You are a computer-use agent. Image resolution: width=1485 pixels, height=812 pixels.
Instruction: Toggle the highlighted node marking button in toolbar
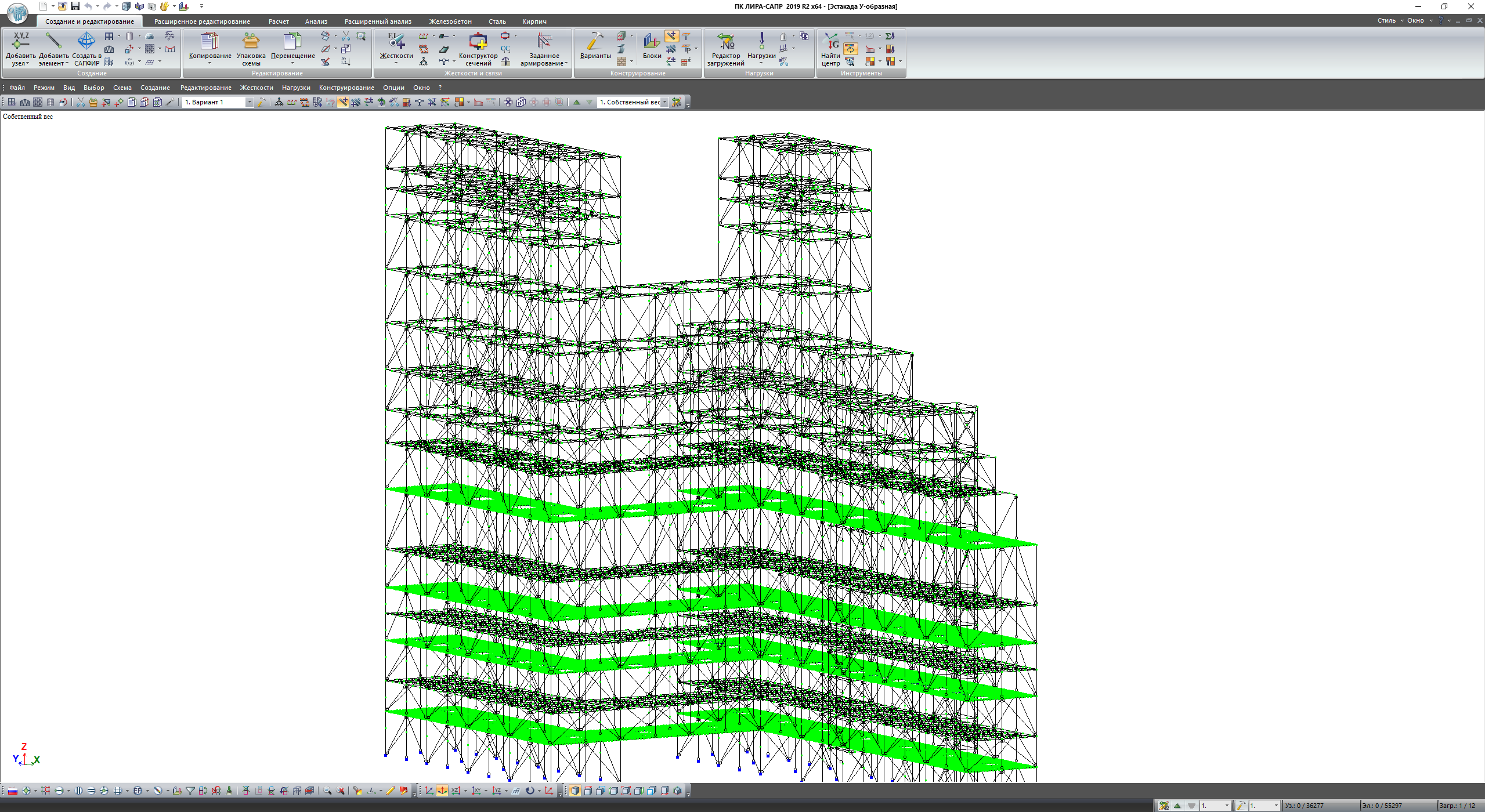pos(343,103)
